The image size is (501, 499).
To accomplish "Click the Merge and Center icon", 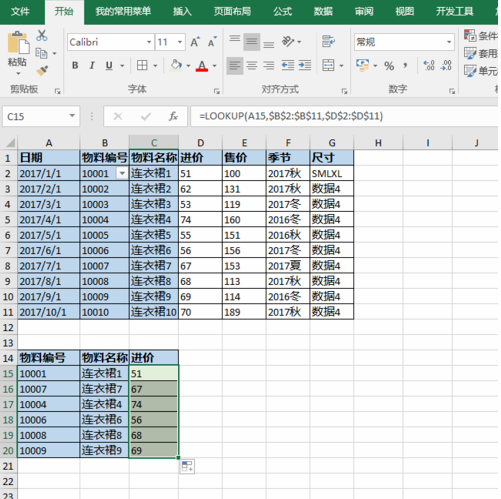I will click(x=328, y=65).
